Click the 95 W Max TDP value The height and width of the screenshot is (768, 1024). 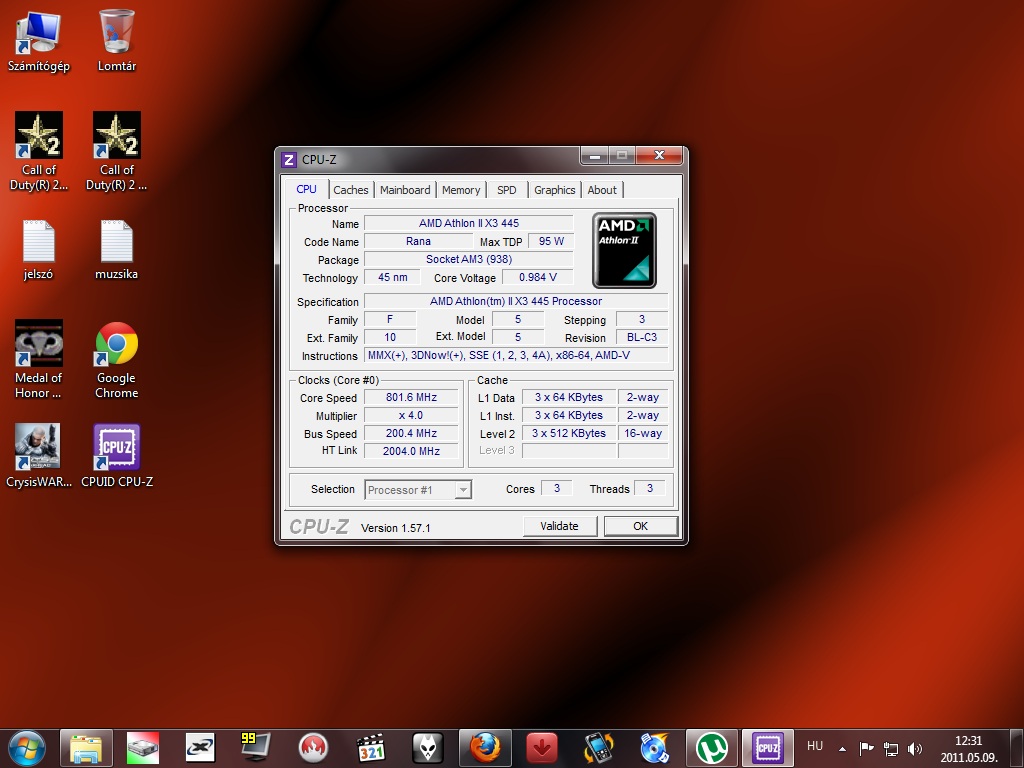click(551, 241)
